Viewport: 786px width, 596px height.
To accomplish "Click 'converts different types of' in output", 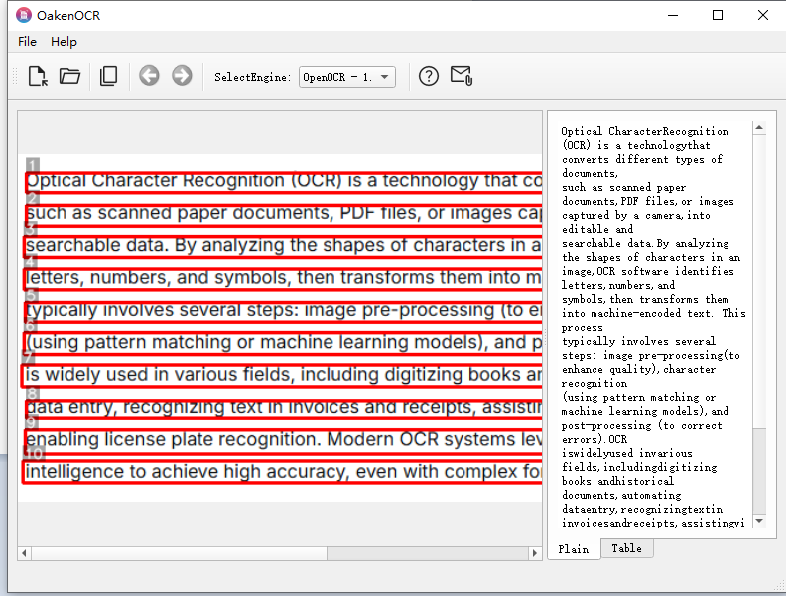I will 642,159.
